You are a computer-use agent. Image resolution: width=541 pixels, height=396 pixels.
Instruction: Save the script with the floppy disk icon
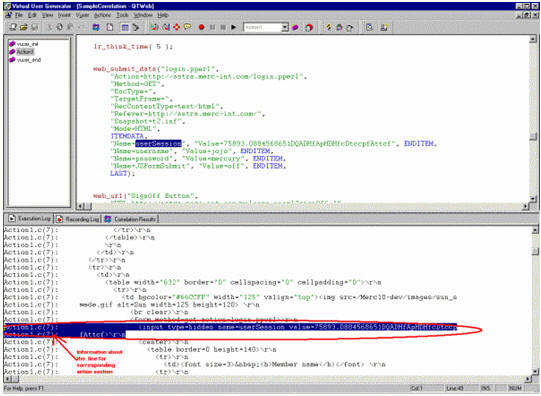tap(35, 27)
